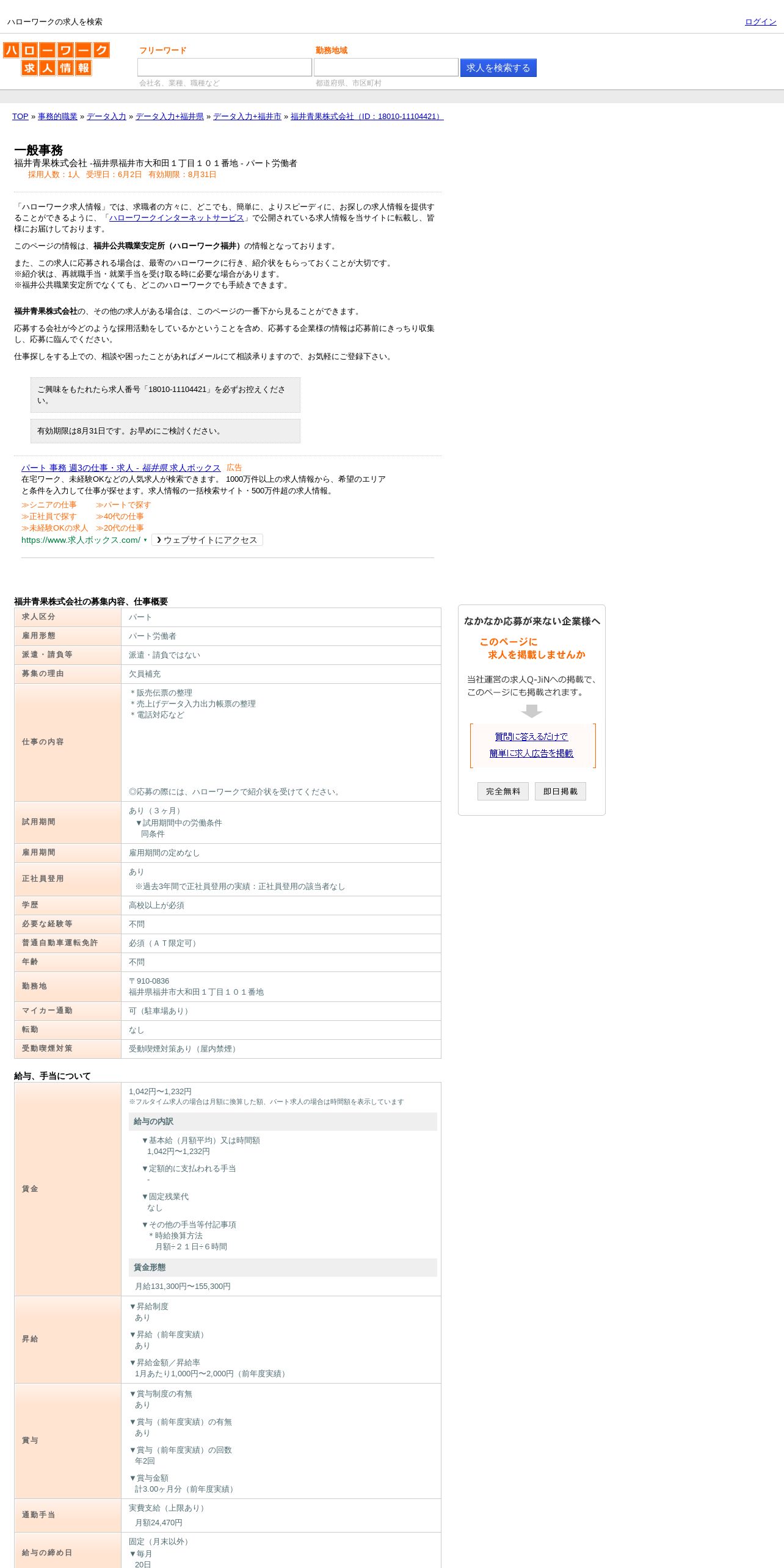The width and height of the screenshot is (784, 1568).
Task: Open the パート 事務 週3の仕事 ad title
Action: tap(121, 468)
